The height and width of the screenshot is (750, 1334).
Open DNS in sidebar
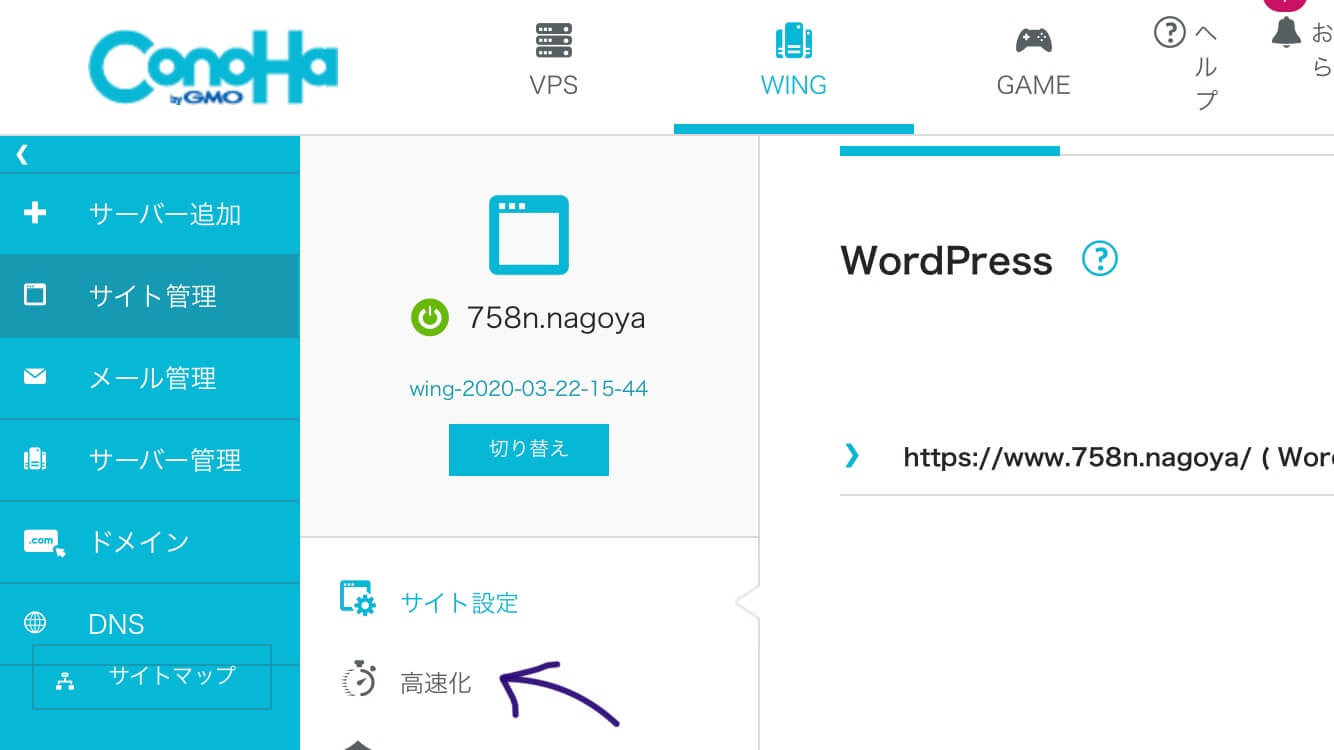point(150,624)
